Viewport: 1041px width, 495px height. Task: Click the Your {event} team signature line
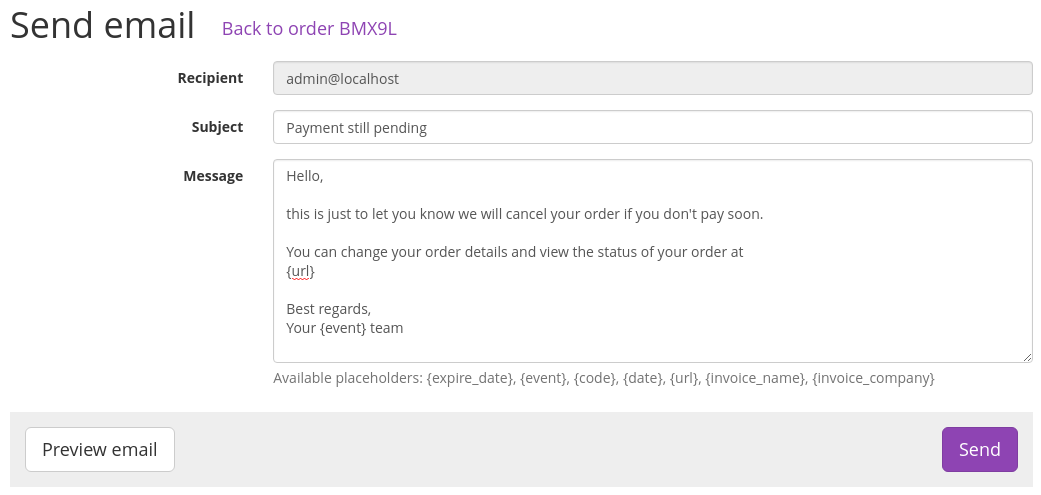tap(344, 327)
